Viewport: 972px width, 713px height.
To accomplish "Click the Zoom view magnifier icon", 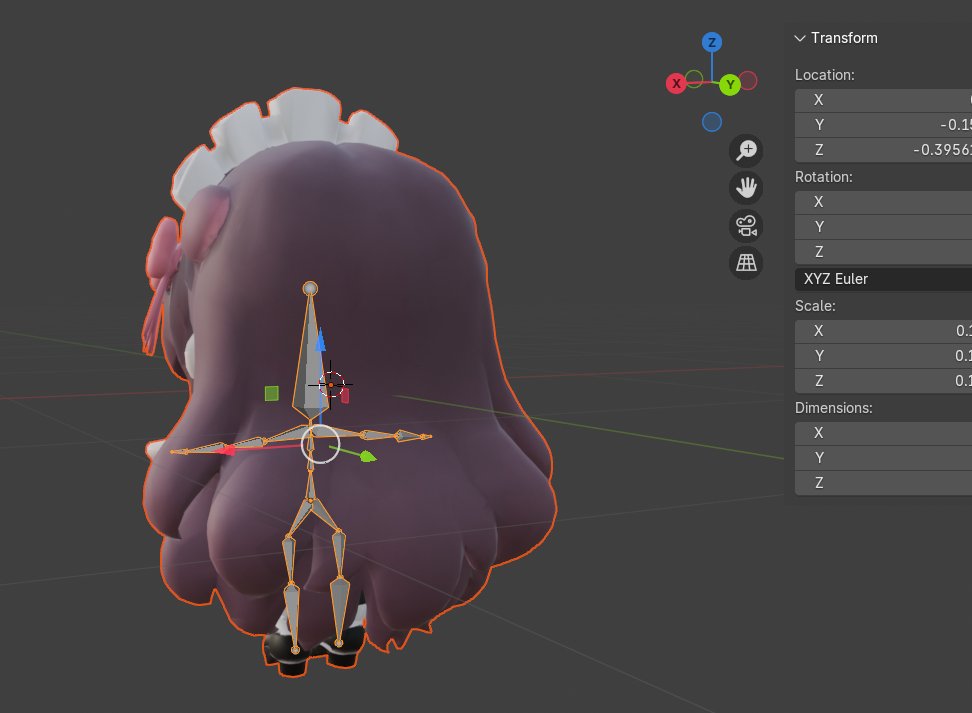I will [746, 151].
